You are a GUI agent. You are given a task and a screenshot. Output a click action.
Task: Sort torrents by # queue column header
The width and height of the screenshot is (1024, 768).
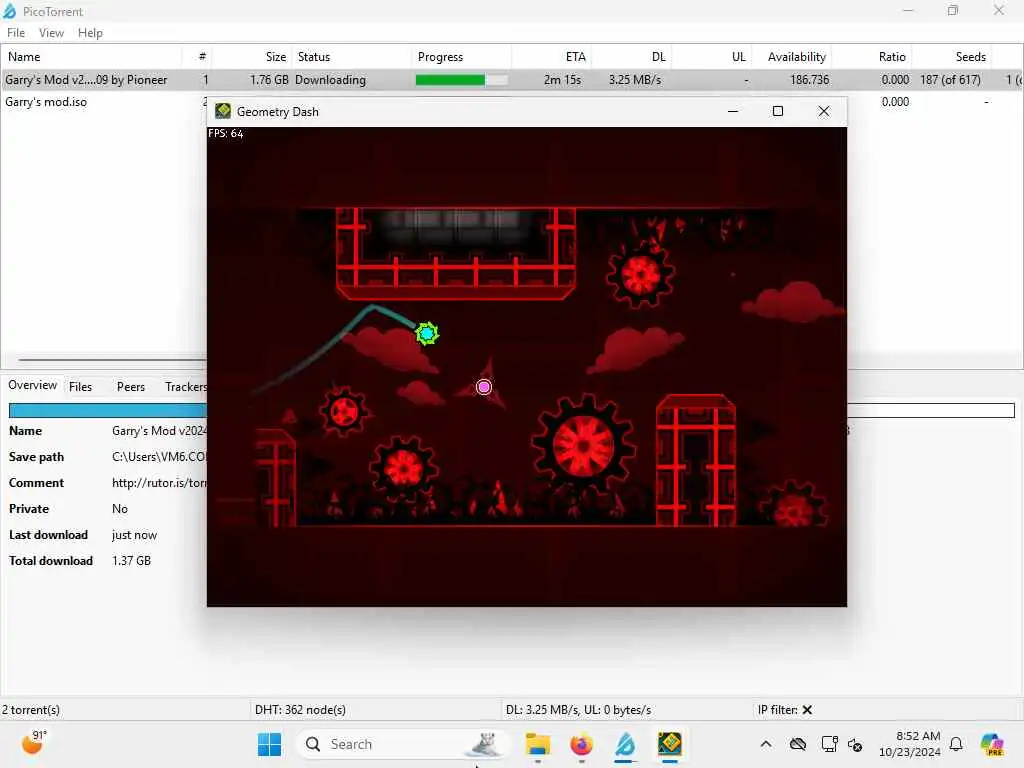coord(197,57)
